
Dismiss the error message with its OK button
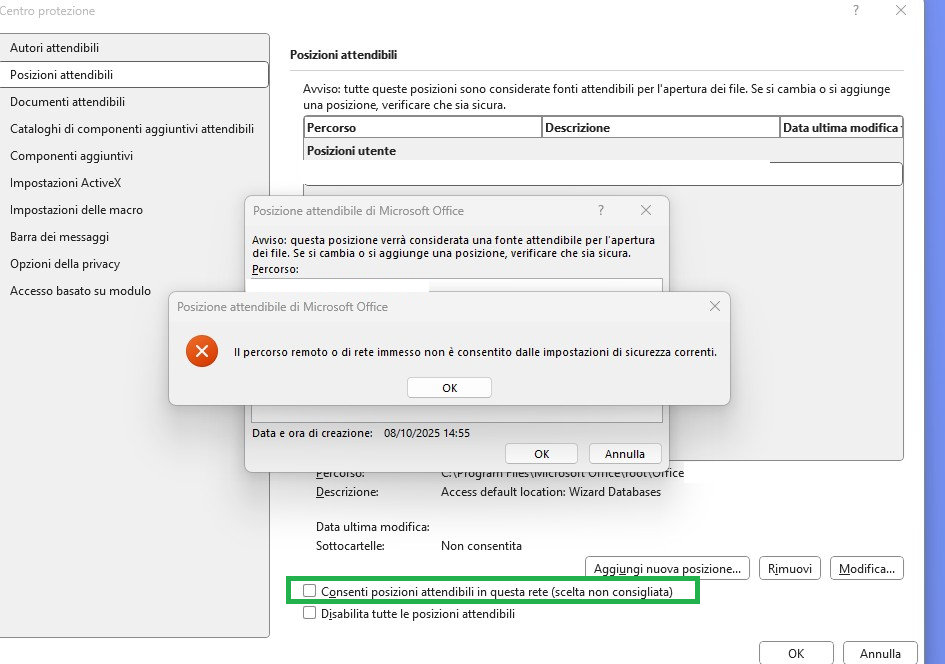tap(450, 387)
